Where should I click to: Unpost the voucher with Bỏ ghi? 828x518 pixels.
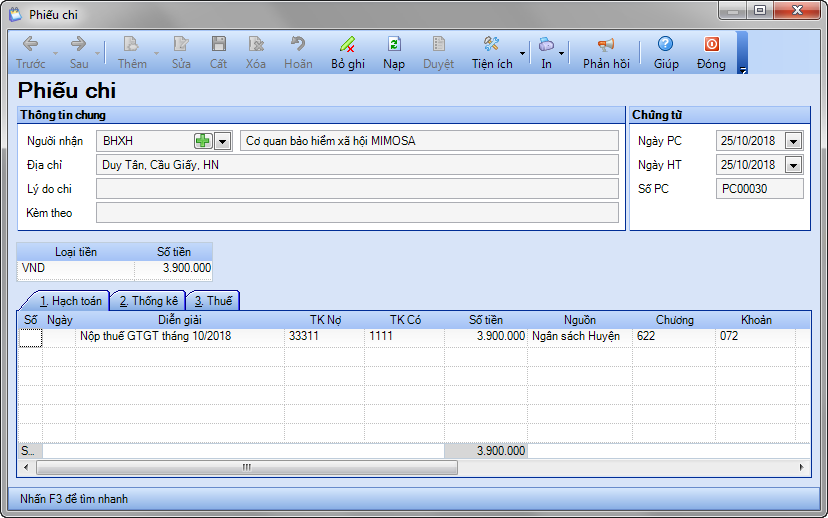point(347,52)
